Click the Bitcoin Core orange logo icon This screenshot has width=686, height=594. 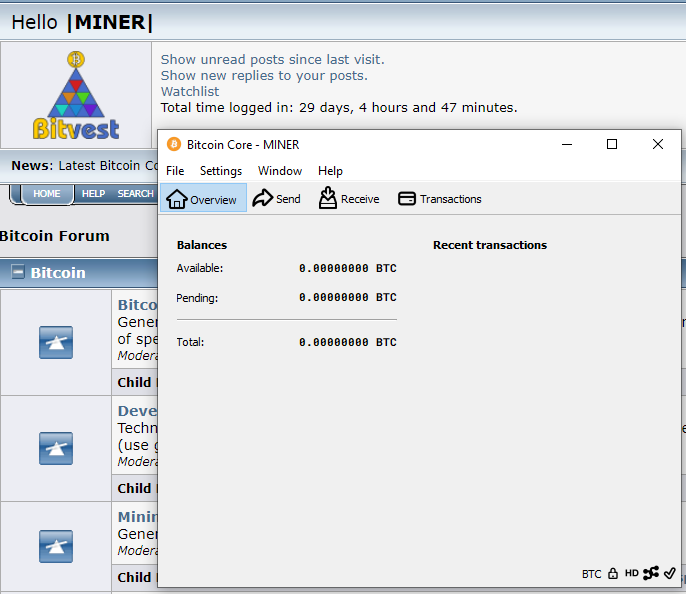(x=174, y=144)
